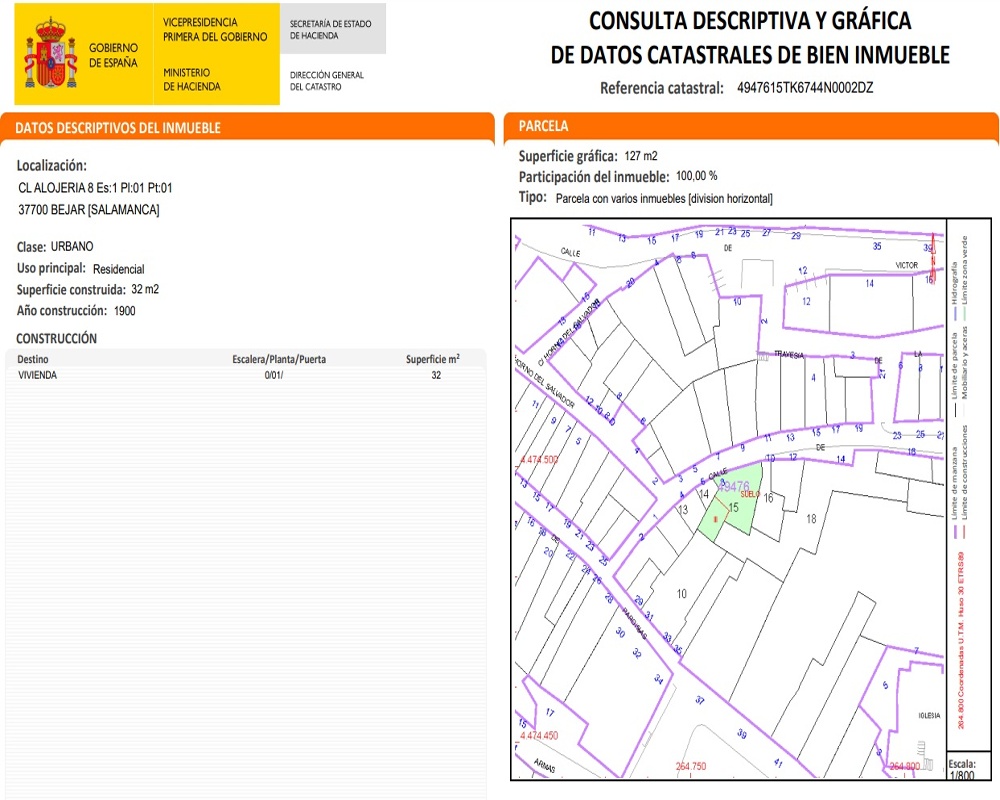Click the Gobierno de España logo text
Image resolution: width=1000 pixels, height=800 pixels.
pyautogui.click(x=115, y=55)
